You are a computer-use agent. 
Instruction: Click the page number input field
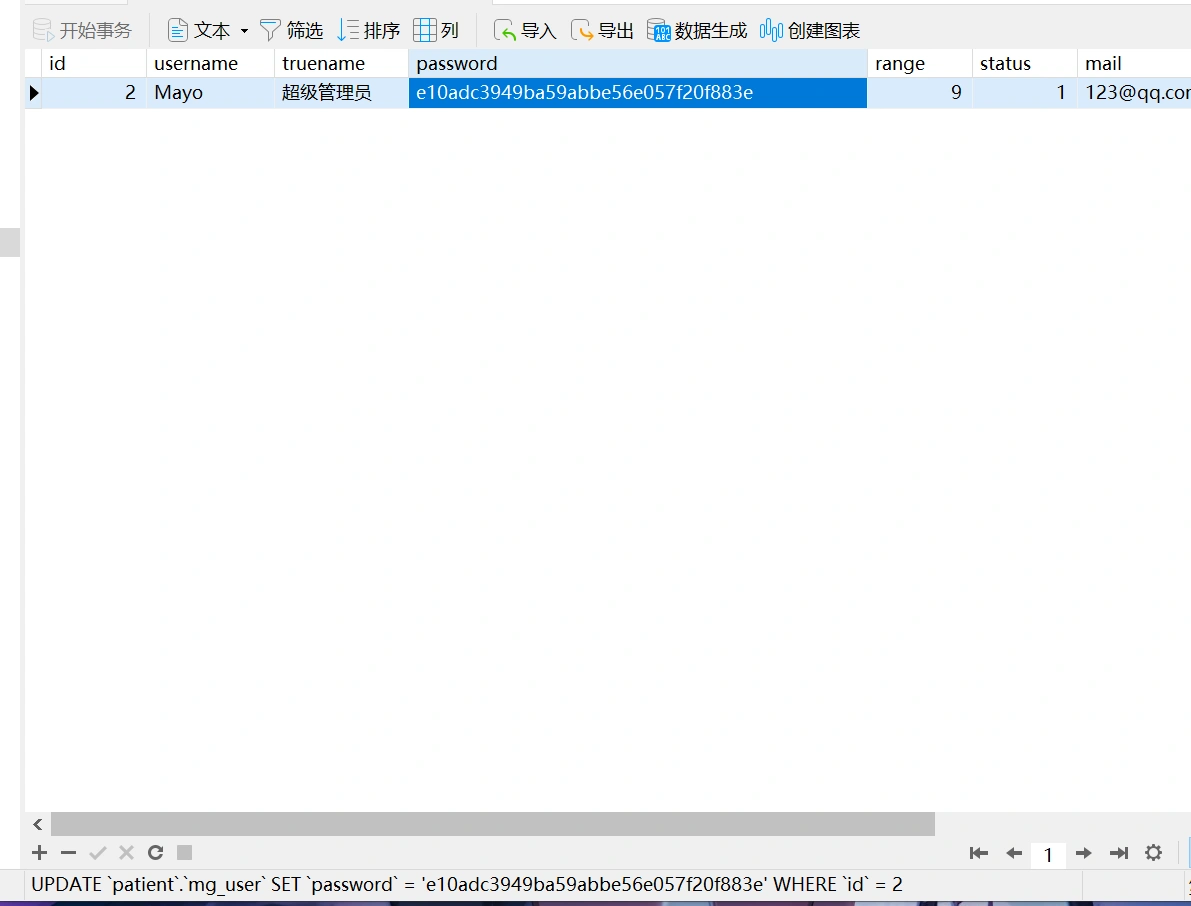pyautogui.click(x=1048, y=854)
